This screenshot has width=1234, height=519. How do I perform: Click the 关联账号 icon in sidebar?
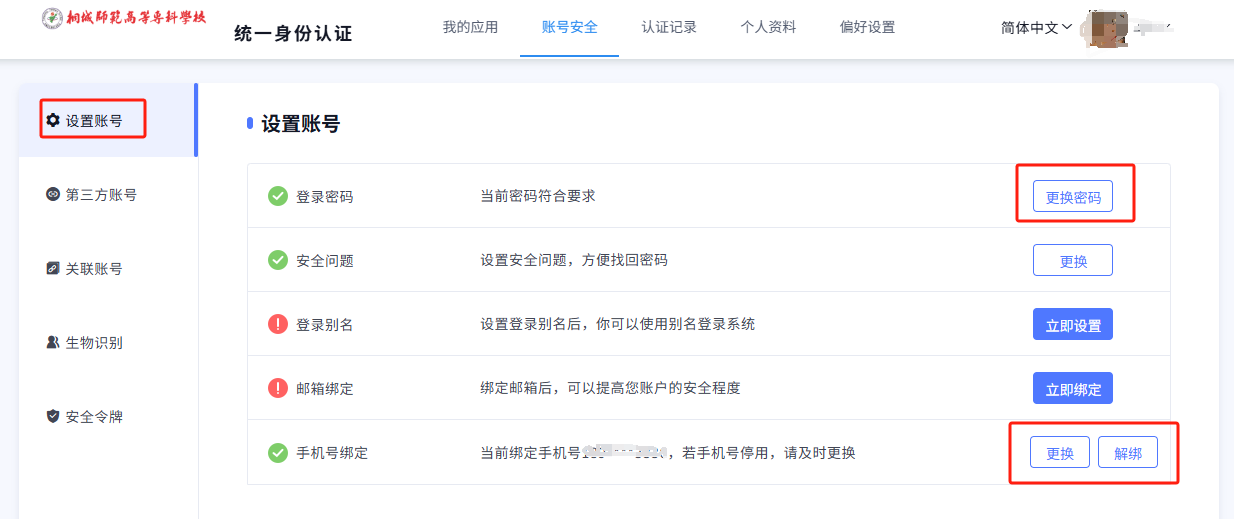point(53,269)
